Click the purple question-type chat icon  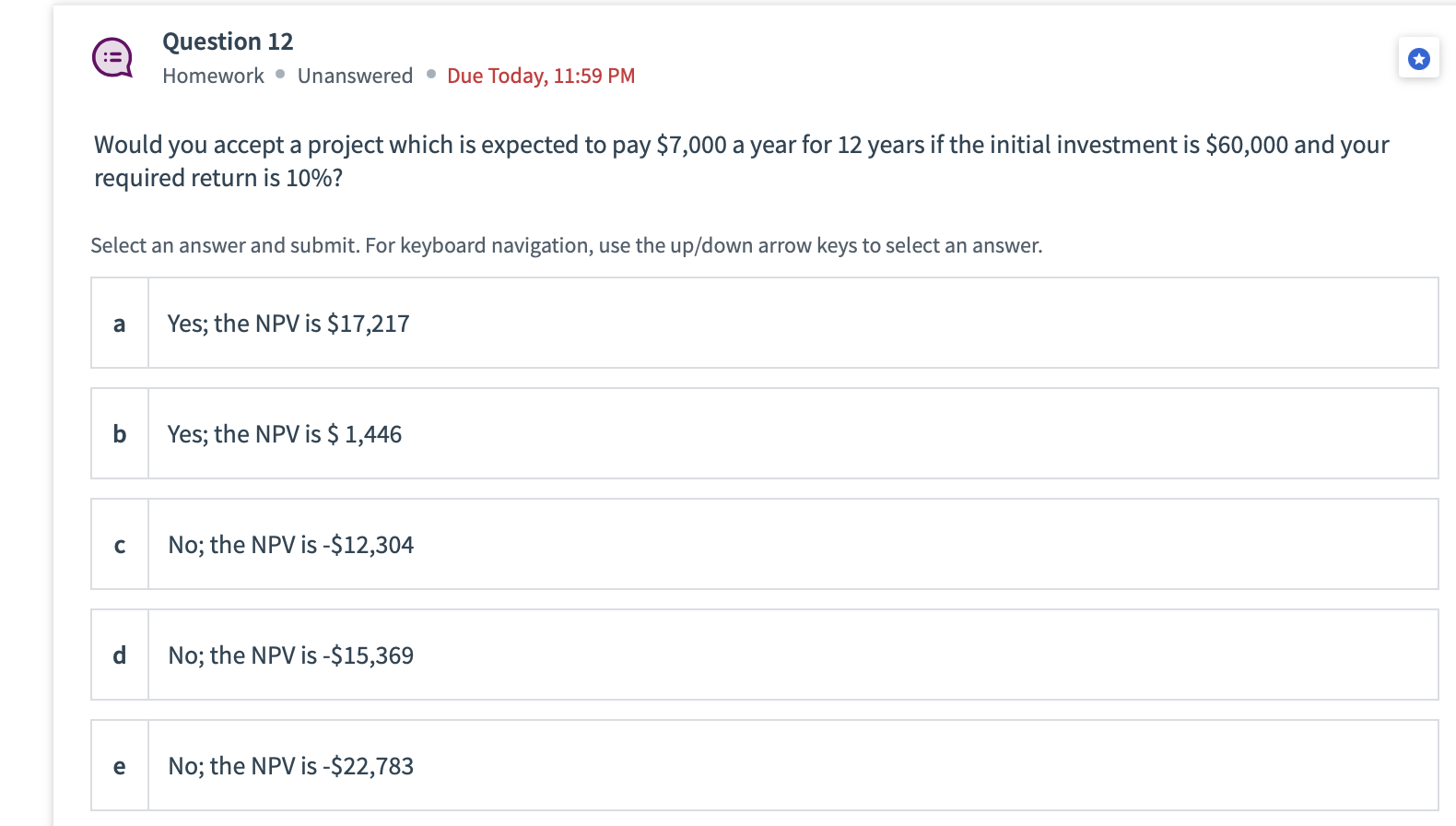[x=112, y=58]
